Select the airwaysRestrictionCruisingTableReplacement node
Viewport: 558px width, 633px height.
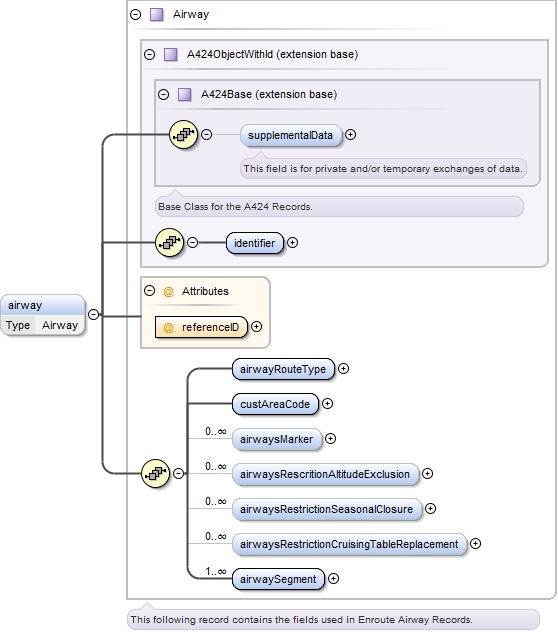point(350,545)
